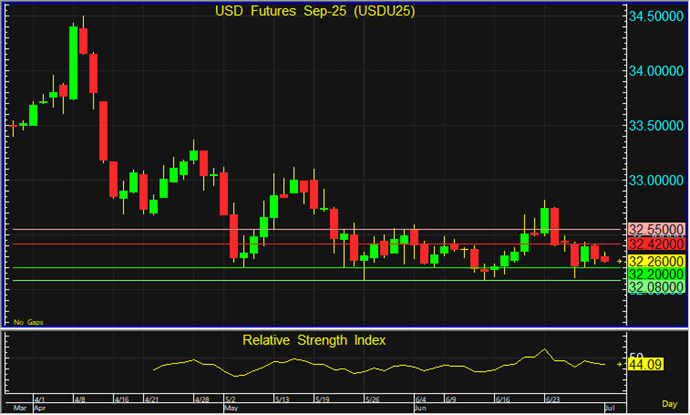690x415 pixels.
Task: Select the red 32.42000 price tag
Action: [656, 244]
